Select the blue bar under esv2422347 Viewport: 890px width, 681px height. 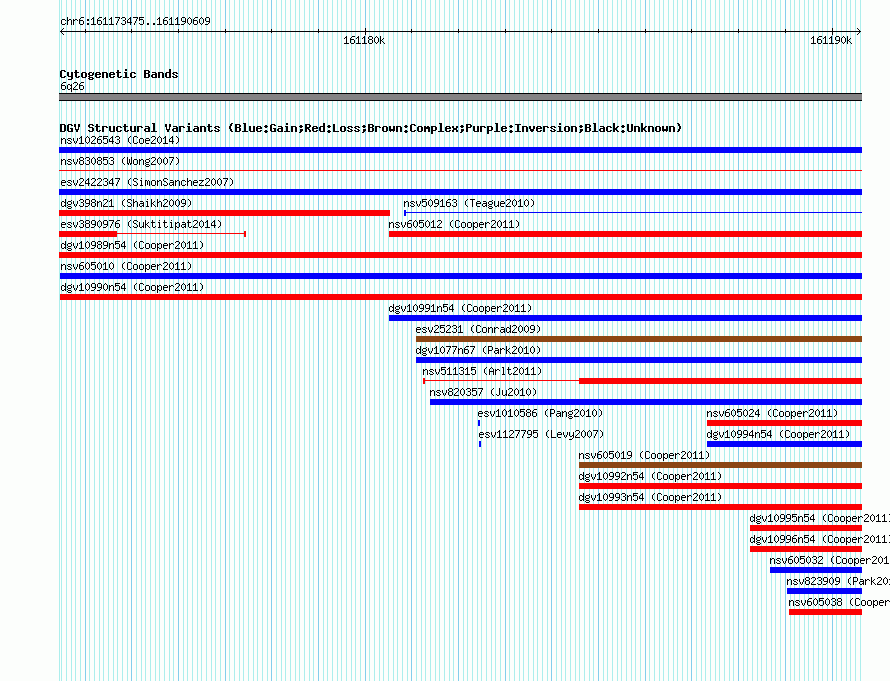(460, 192)
